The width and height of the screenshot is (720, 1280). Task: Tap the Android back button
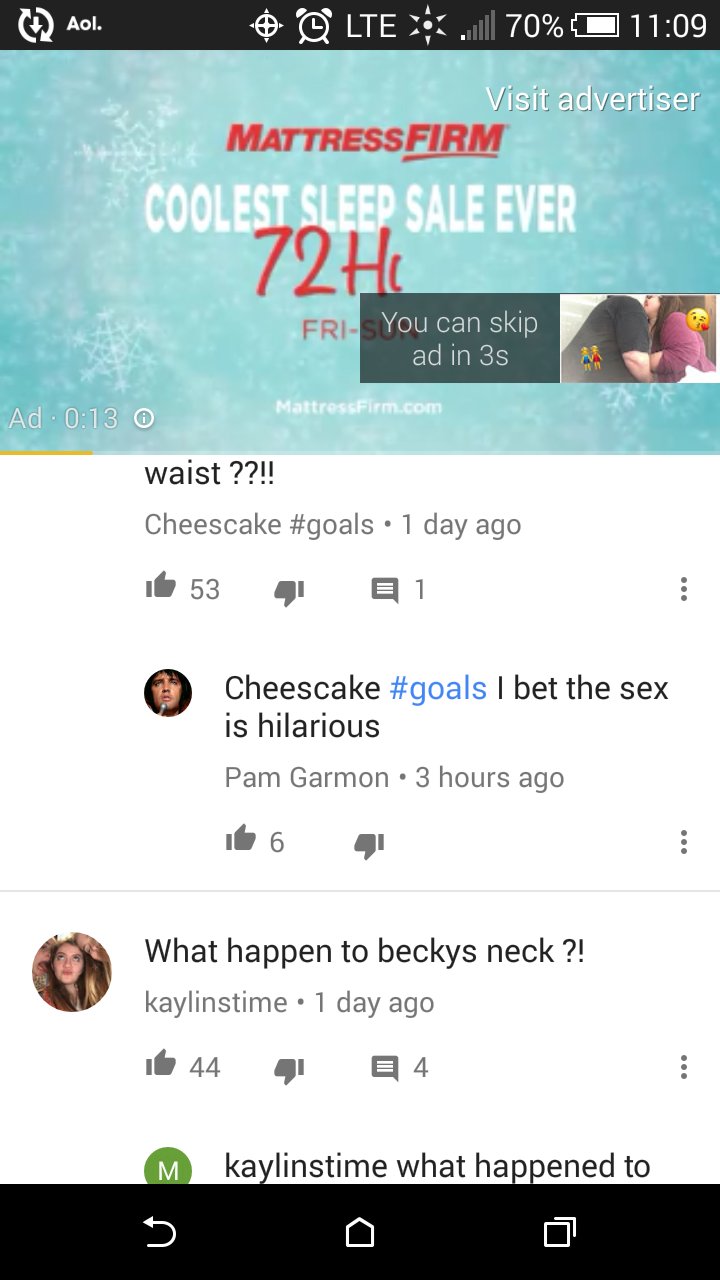160,1234
